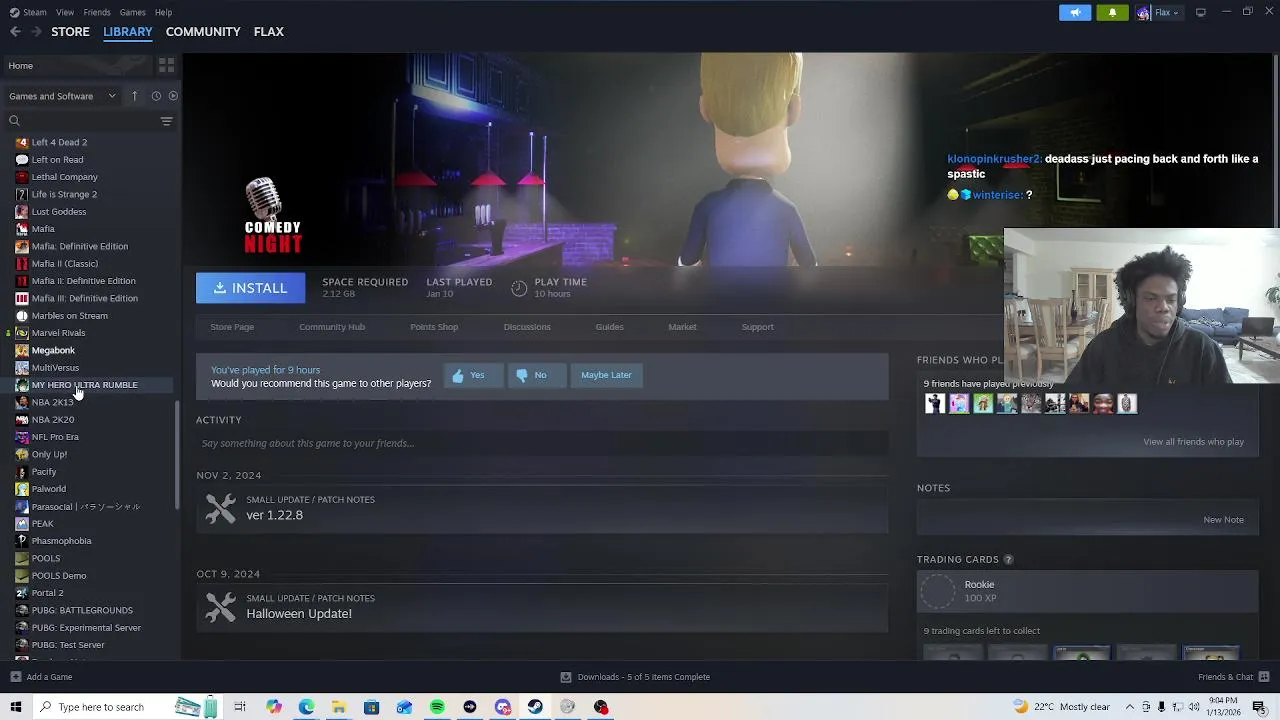Viewport: 1280px width, 720px height.
Task: Click the Maybe Later button
Action: pyautogui.click(x=606, y=375)
